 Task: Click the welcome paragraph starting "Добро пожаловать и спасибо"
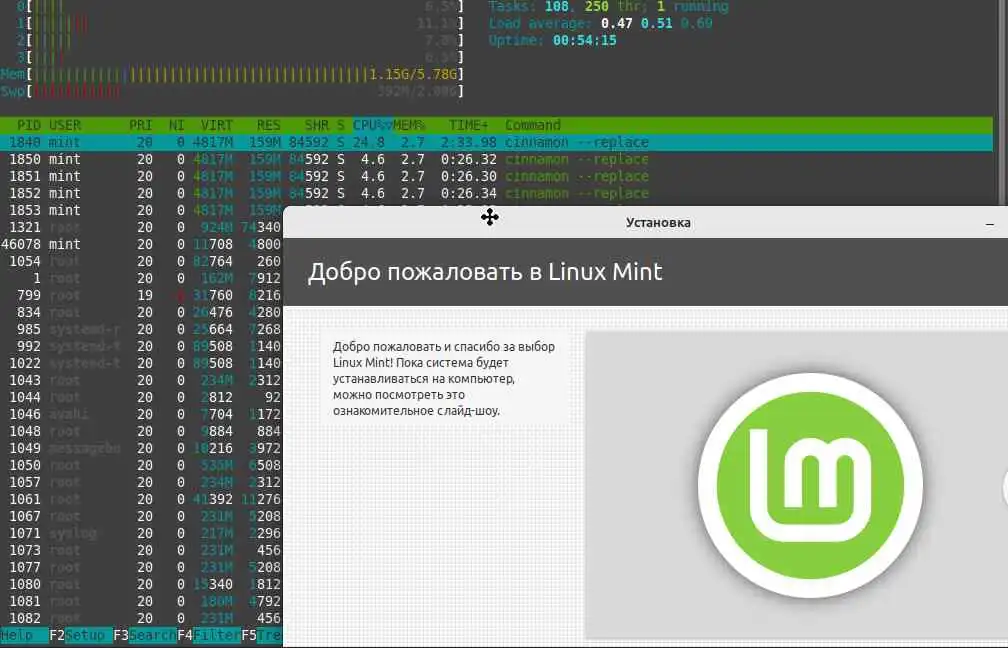(444, 378)
